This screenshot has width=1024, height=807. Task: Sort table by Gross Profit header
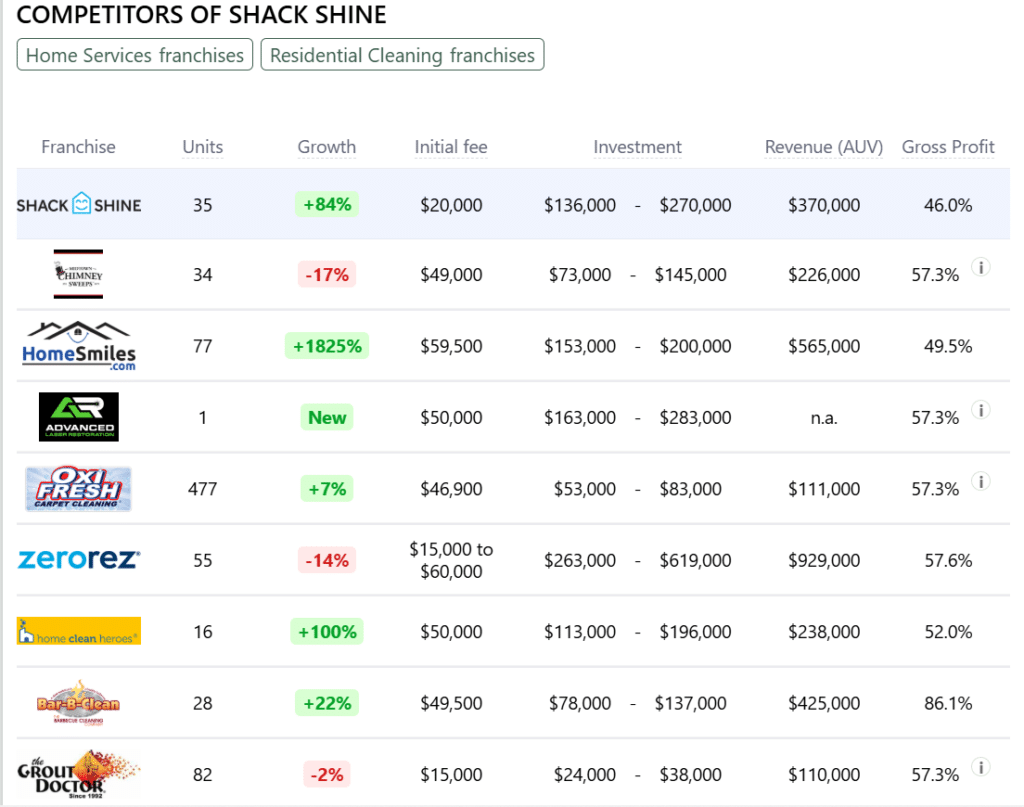(948, 147)
